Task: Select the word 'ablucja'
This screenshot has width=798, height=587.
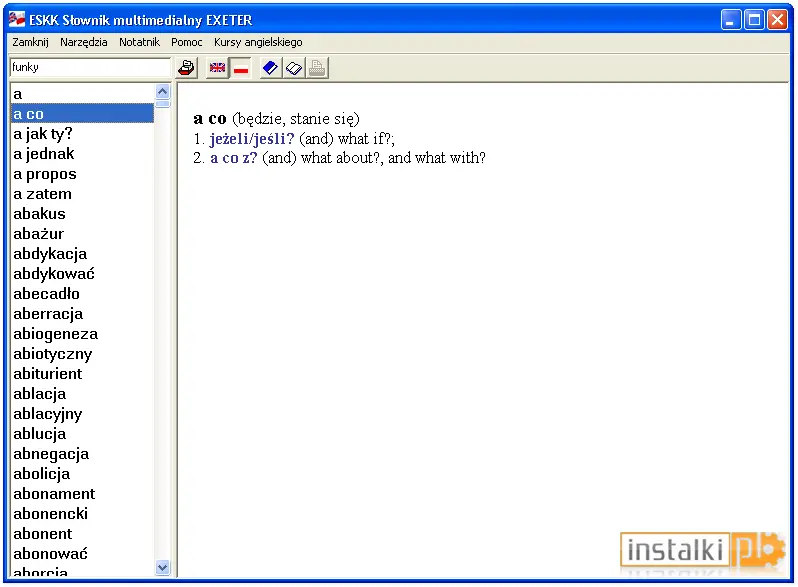Action: pyautogui.click(x=82, y=434)
